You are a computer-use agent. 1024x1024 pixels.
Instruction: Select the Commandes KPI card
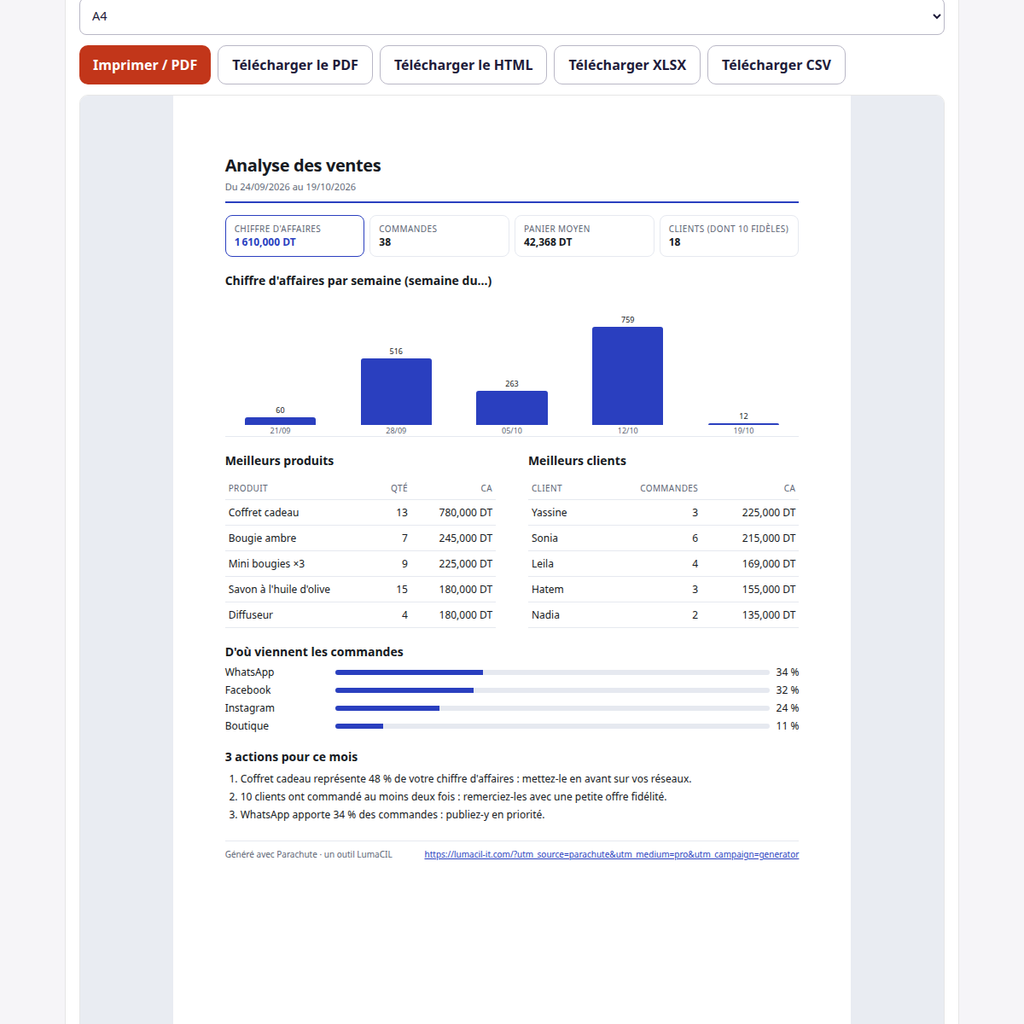click(440, 236)
